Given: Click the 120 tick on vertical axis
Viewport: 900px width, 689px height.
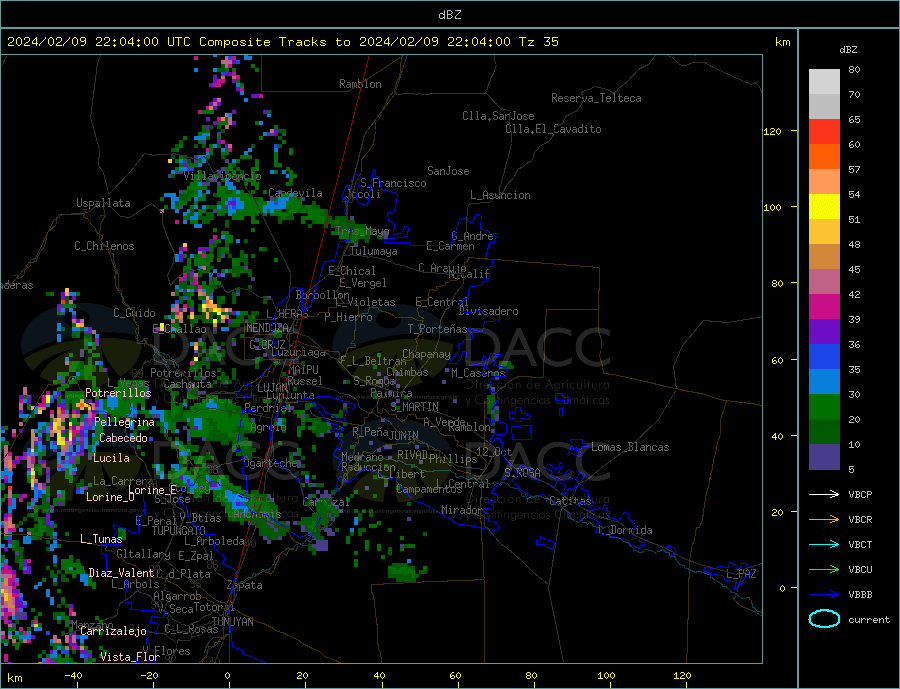Looking at the screenshot, I should pyautogui.click(x=773, y=131).
